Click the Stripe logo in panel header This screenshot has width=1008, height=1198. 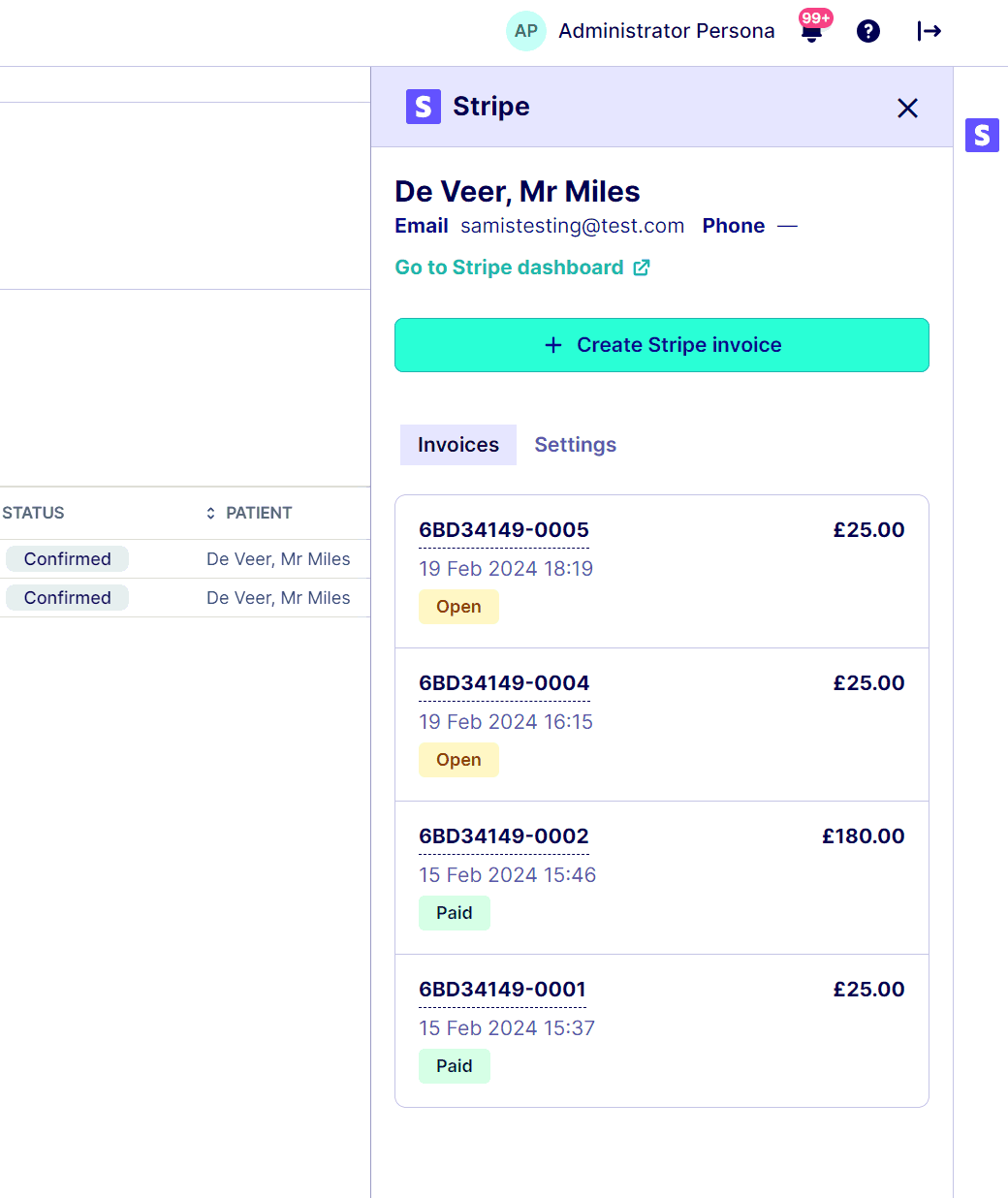424,107
